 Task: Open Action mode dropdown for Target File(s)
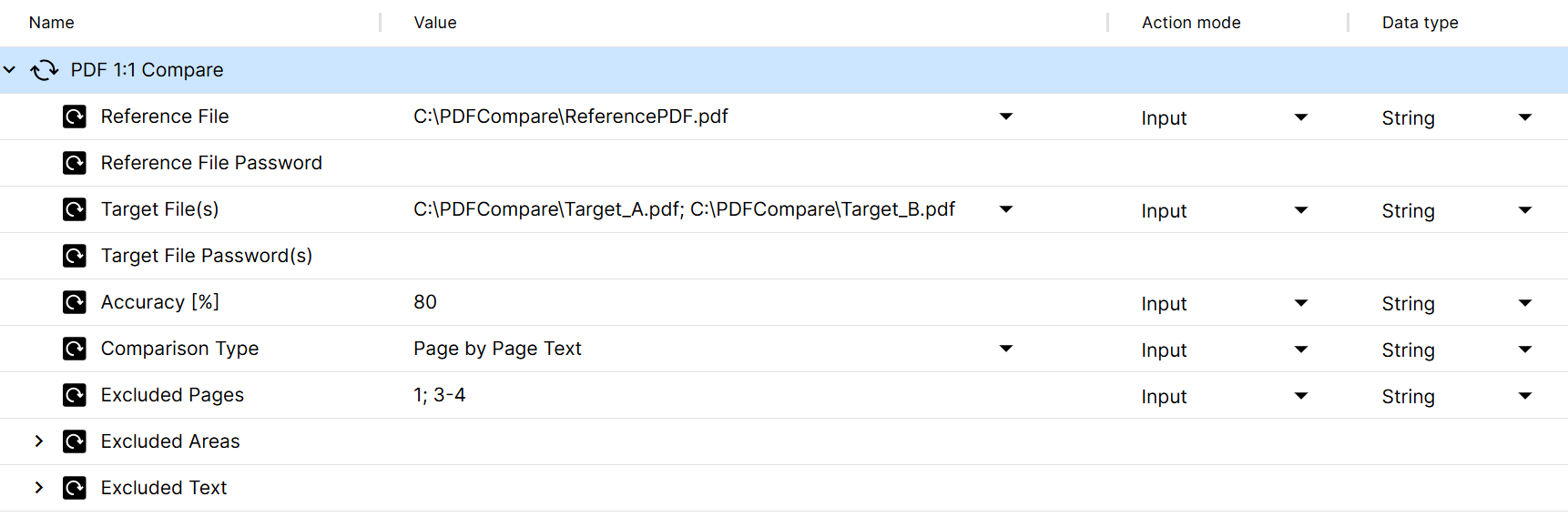click(x=1301, y=210)
